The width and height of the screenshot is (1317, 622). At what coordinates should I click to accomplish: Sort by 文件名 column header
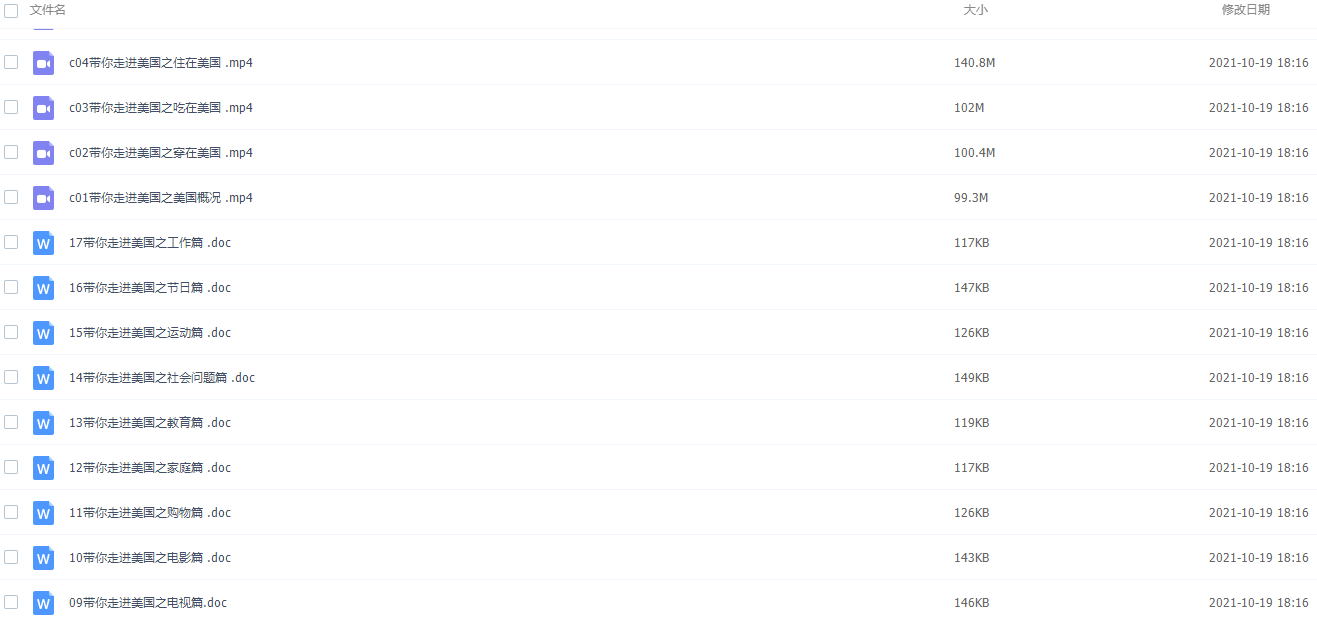click(x=48, y=10)
